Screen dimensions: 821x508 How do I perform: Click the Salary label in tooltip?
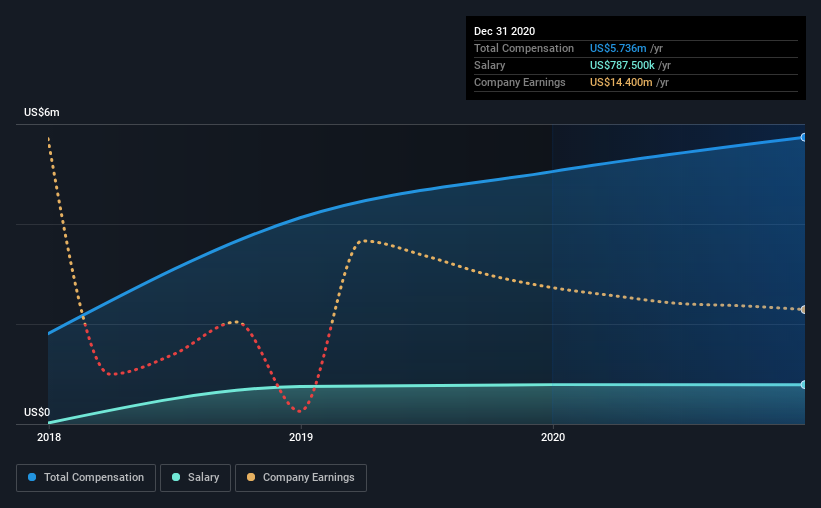(x=490, y=65)
